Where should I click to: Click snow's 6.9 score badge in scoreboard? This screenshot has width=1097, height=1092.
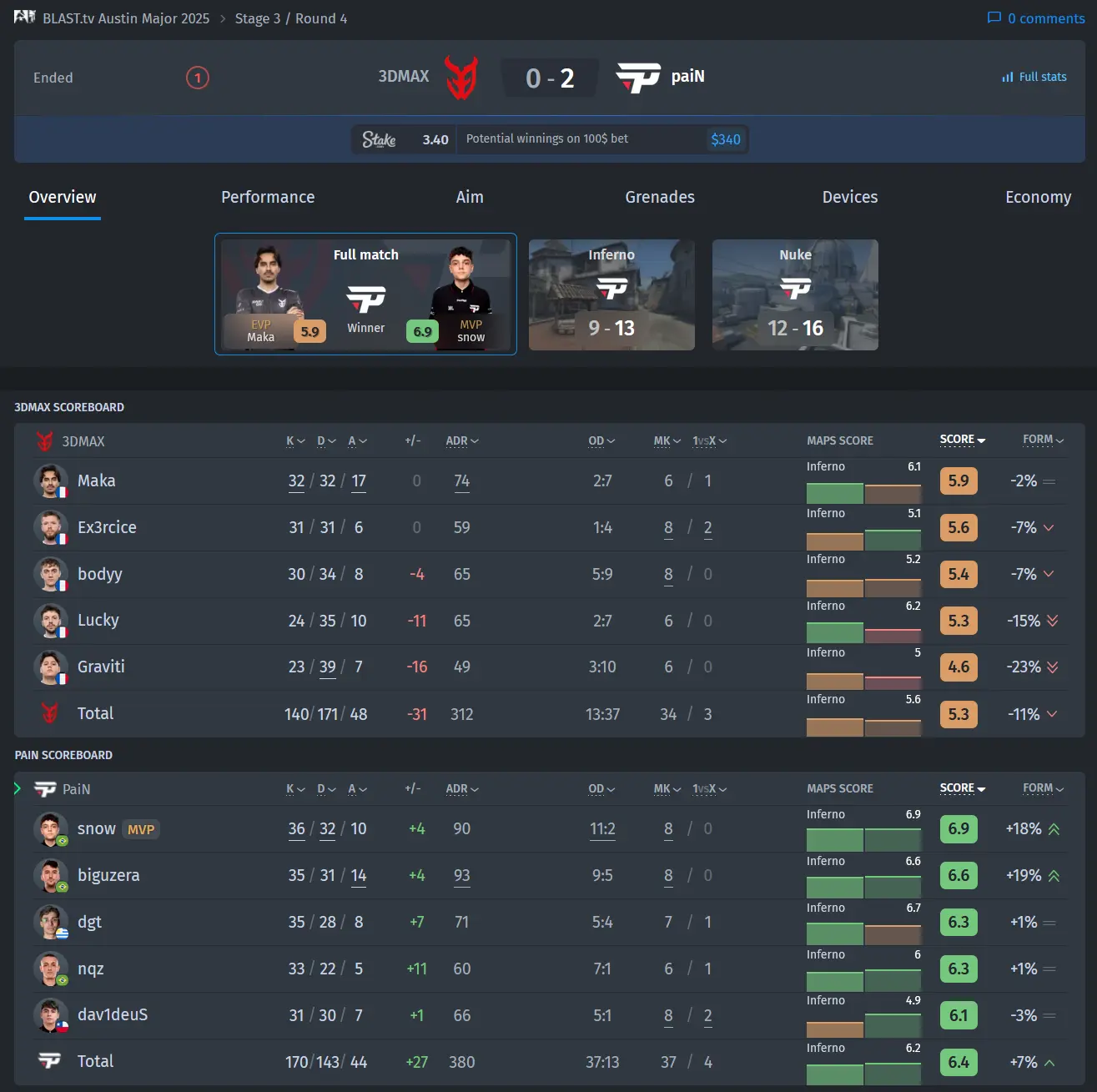click(959, 828)
